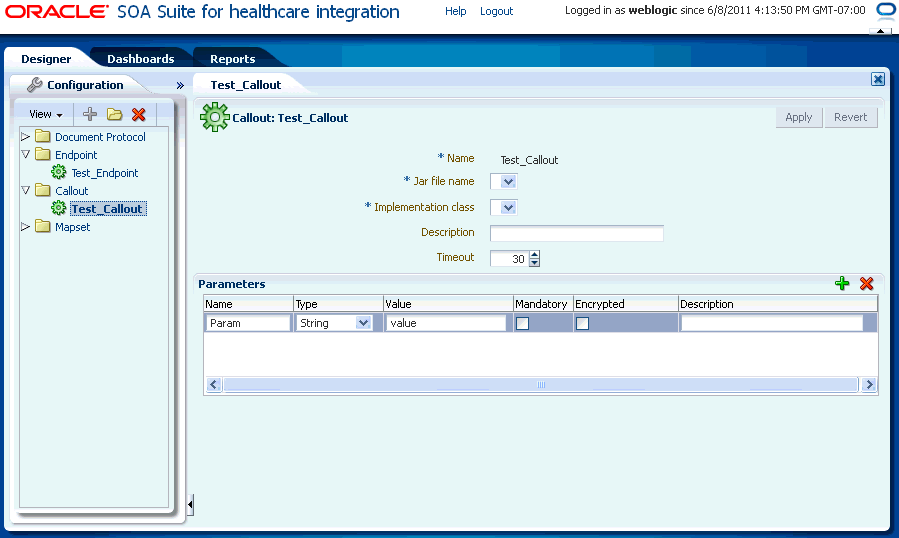Click the green plus Add Parameter icon
The width and height of the screenshot is (899, 538).
click(842, 283)
